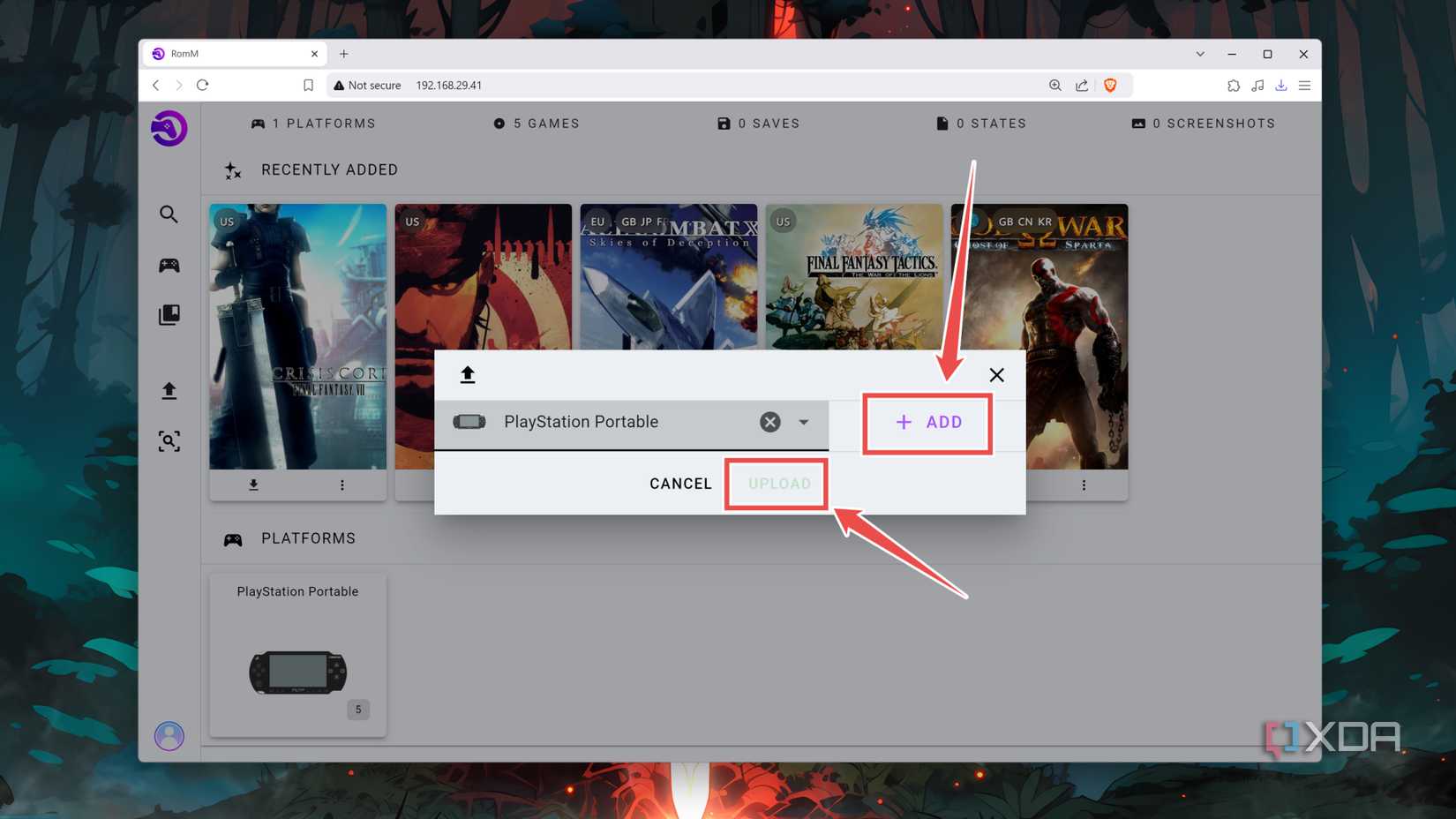Click the Not secure site warning

click(x=366, y=86)
